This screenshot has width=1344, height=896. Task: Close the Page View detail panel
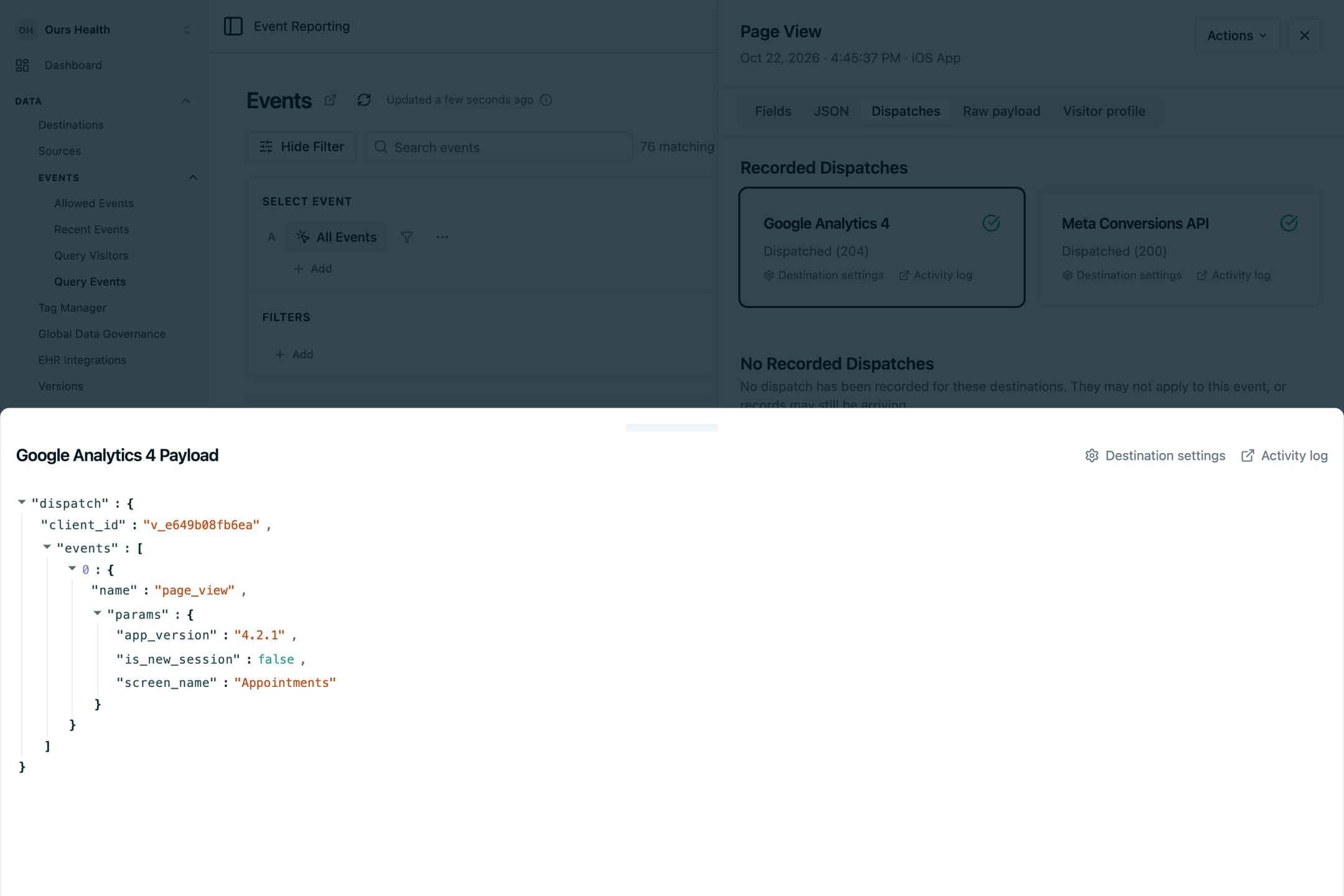coord(1305,35)
